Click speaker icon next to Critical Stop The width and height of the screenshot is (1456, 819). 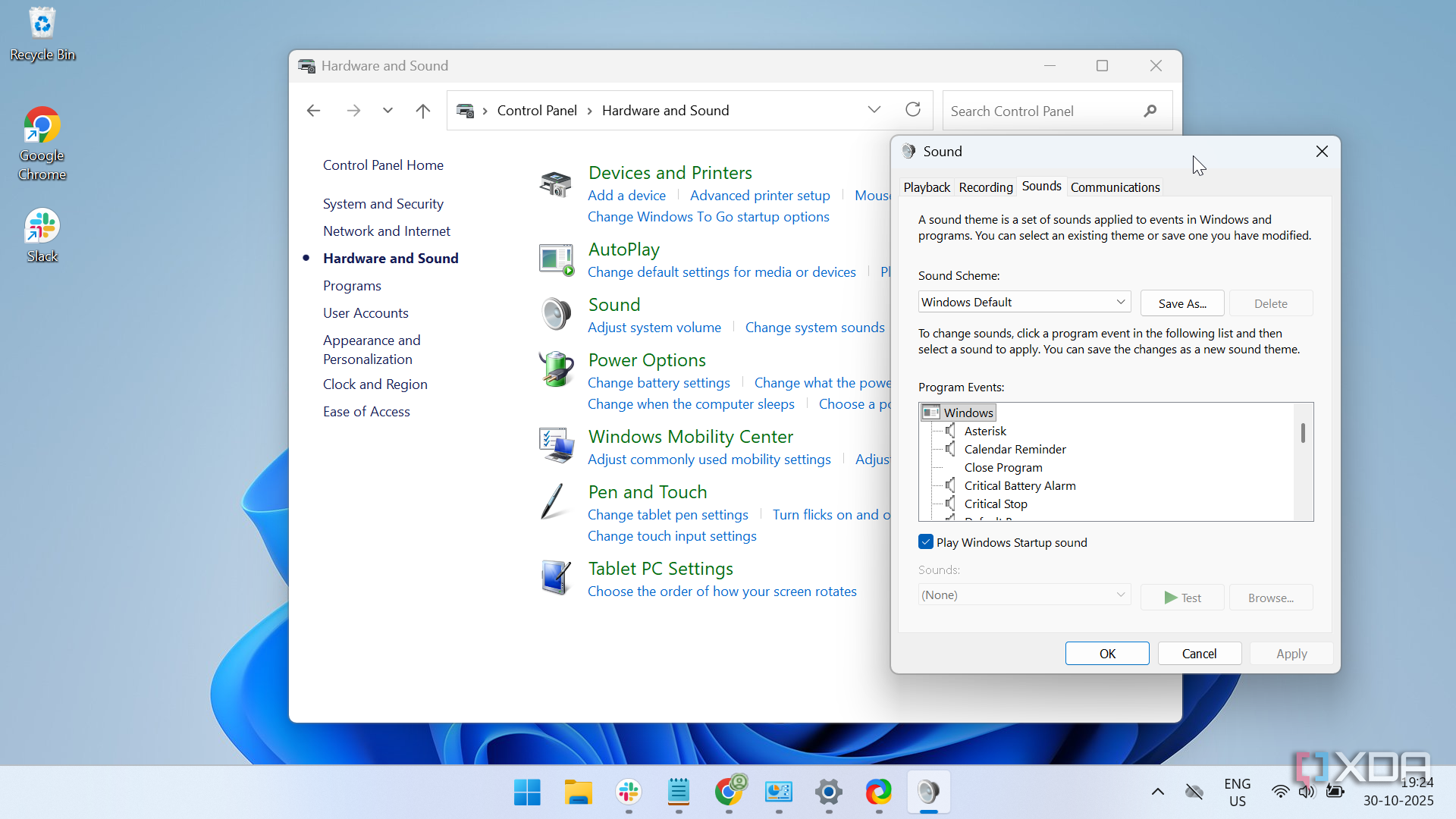coord(950,504)
